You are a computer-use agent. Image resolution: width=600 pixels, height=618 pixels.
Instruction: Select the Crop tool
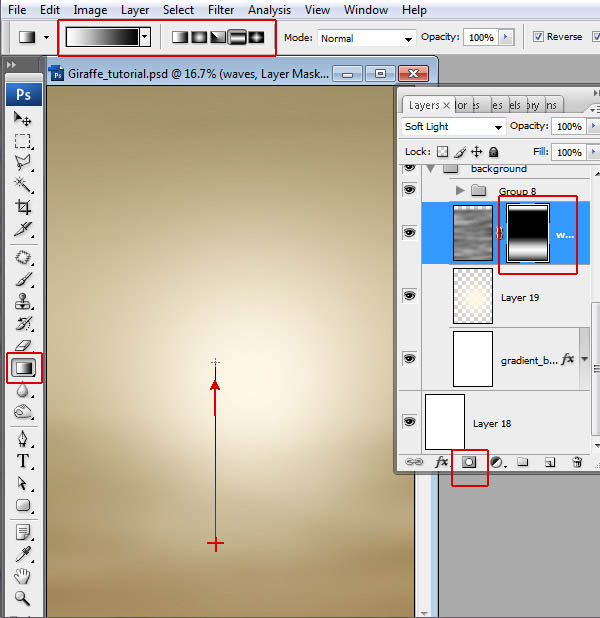click(23, 207)
